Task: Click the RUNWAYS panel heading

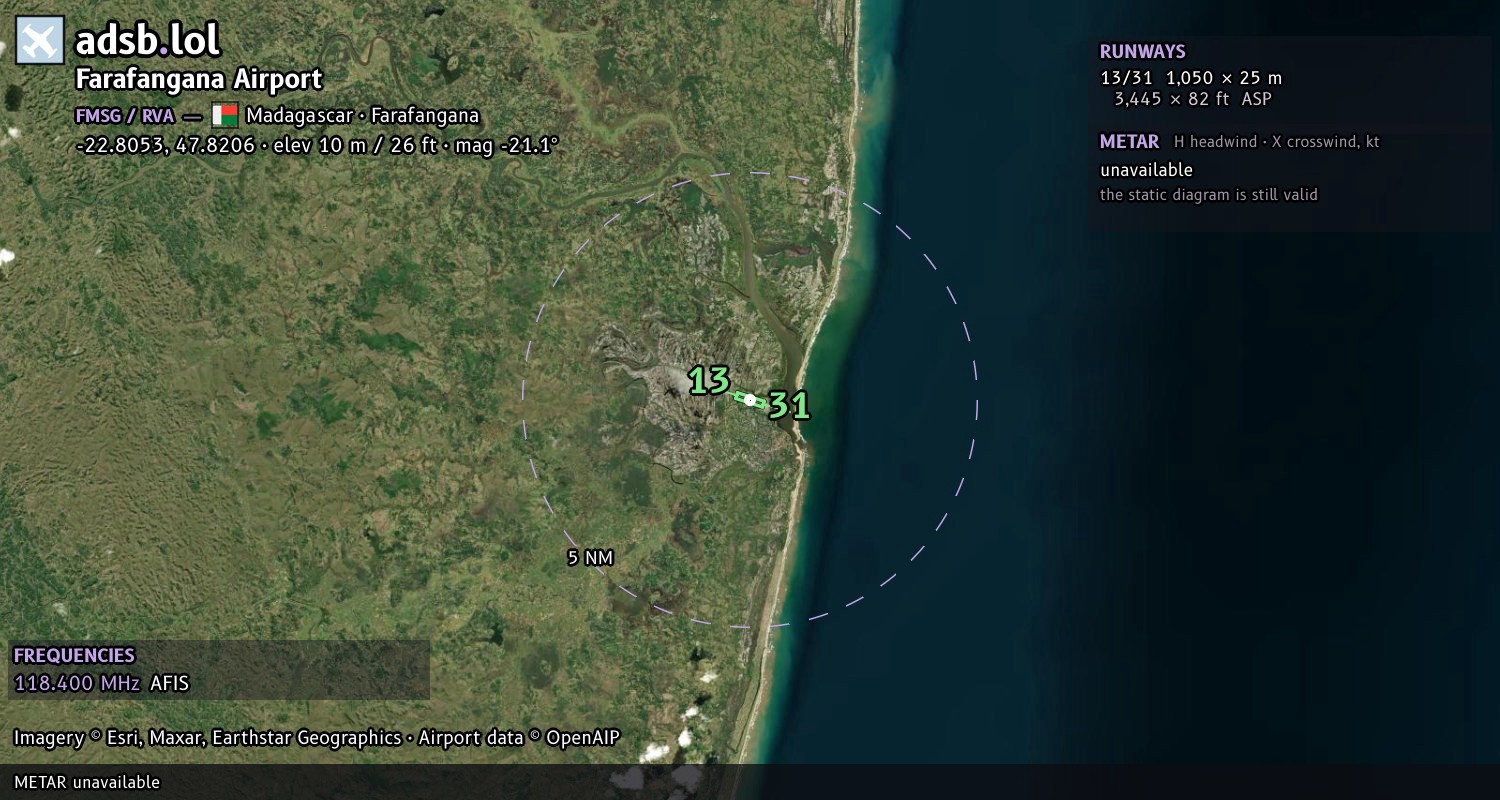Action: (x=1142, y=51)
